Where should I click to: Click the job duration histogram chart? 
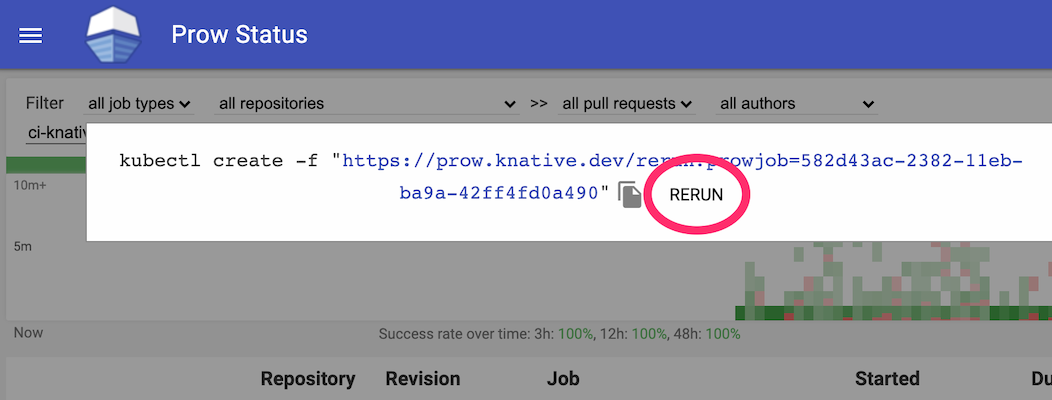[x=529, y=281]
